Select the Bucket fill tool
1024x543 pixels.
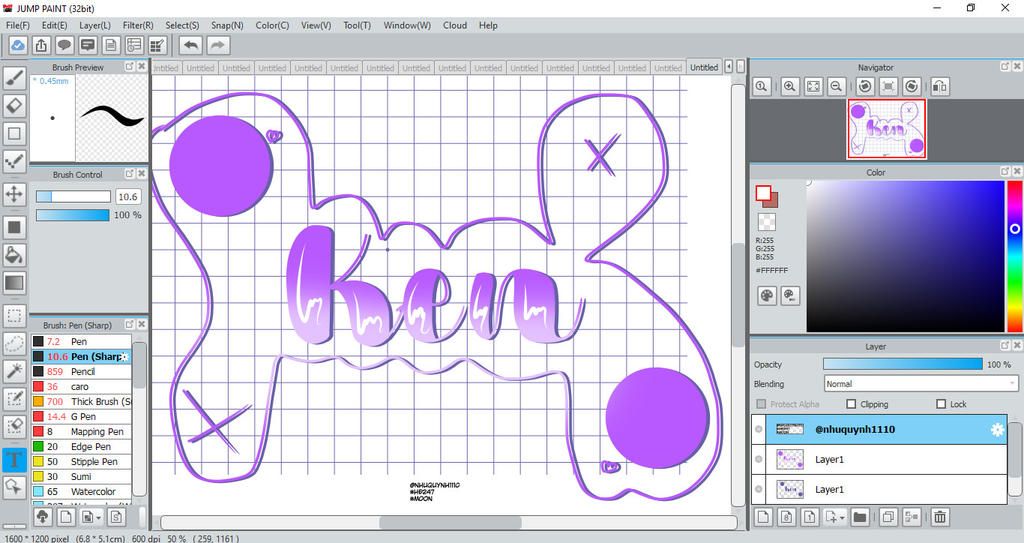(14, 255)
